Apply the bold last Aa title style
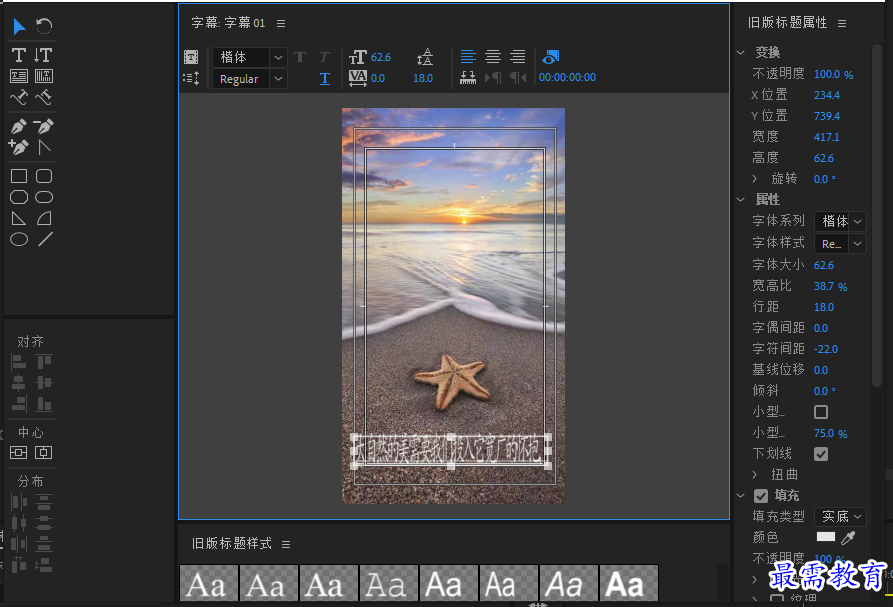The image size is (893, 607). tap(629, 583)
